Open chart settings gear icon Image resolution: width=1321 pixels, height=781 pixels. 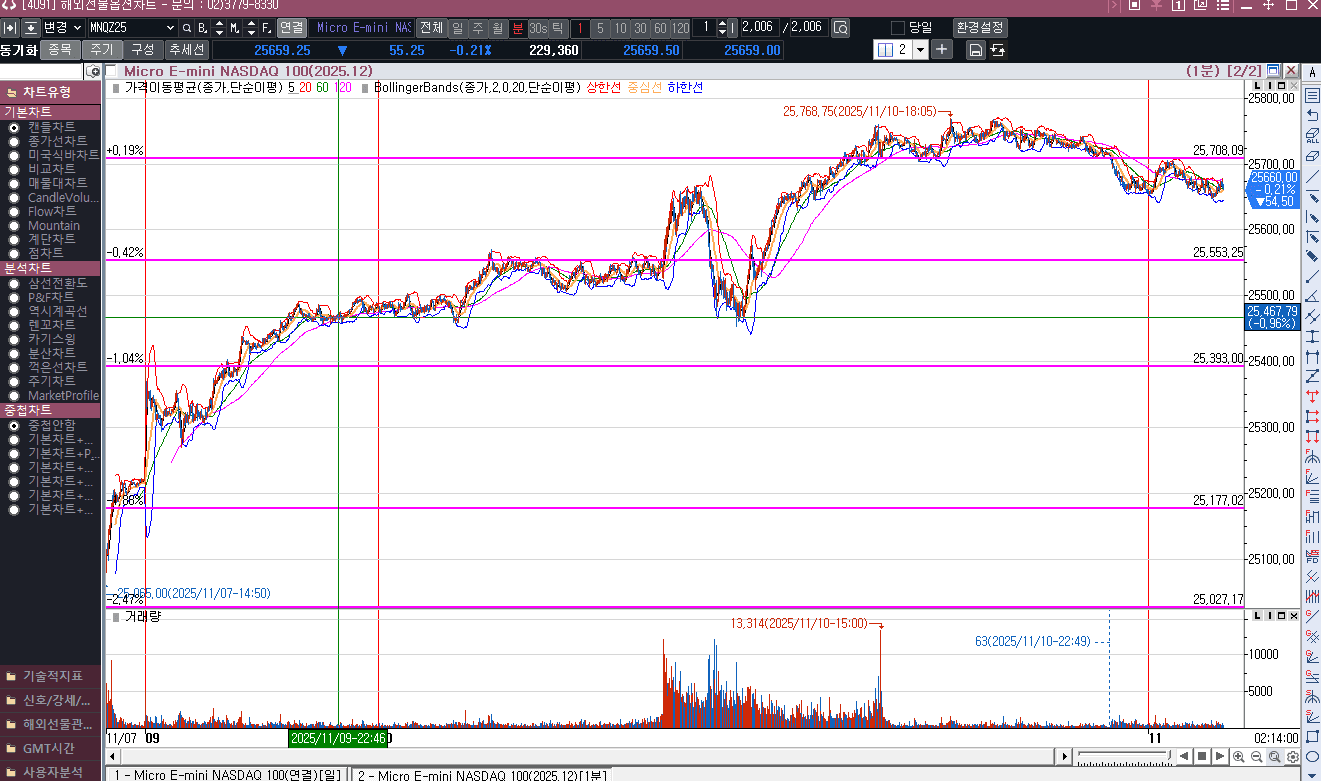pos(1292,757)
